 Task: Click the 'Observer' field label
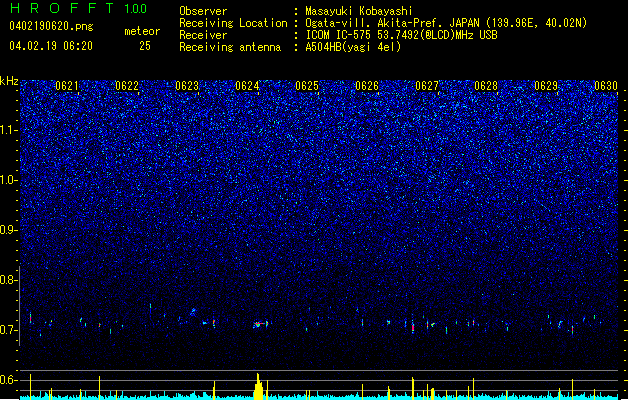203,11
